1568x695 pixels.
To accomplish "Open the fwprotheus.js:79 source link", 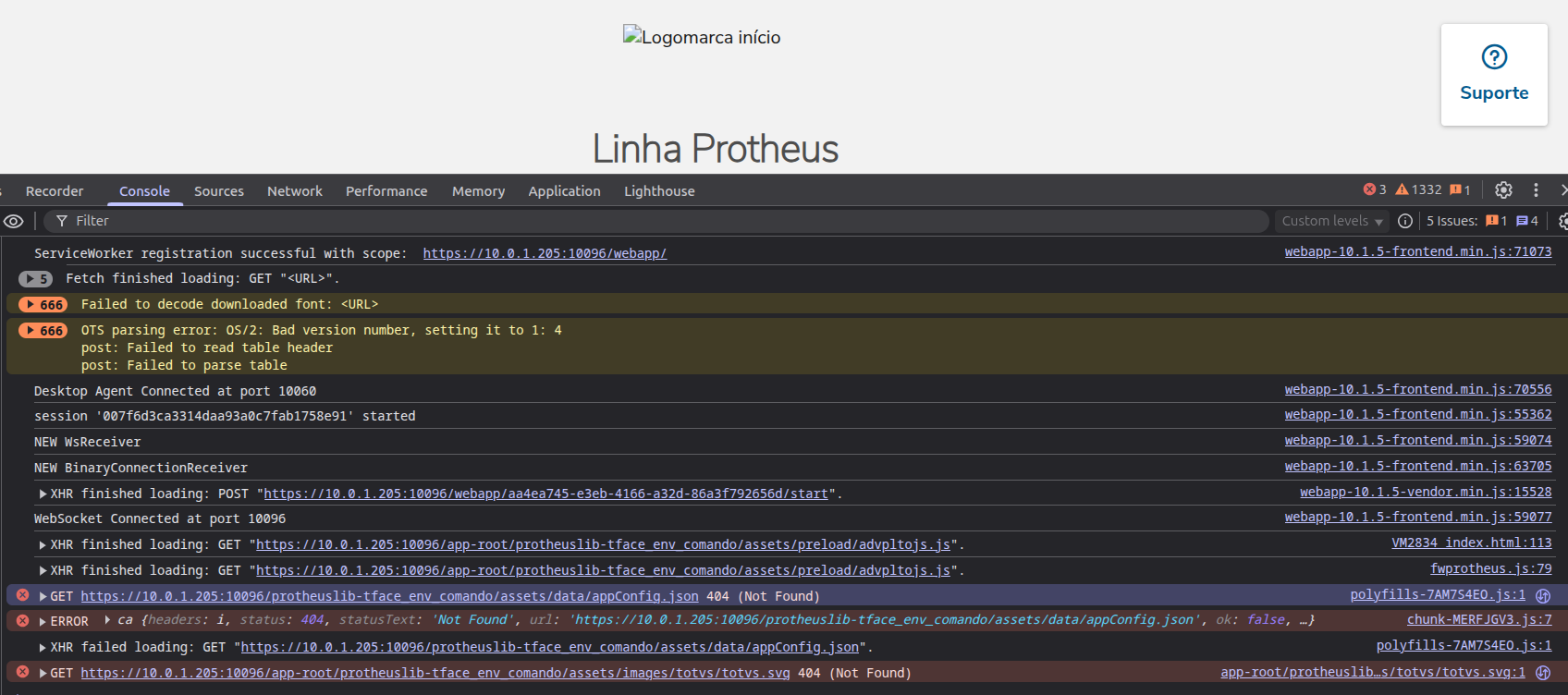I will (1490, 568).
